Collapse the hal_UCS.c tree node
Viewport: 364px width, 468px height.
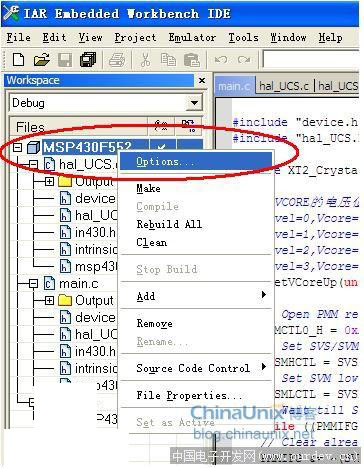pyautogui.click(x=33, y=164)
